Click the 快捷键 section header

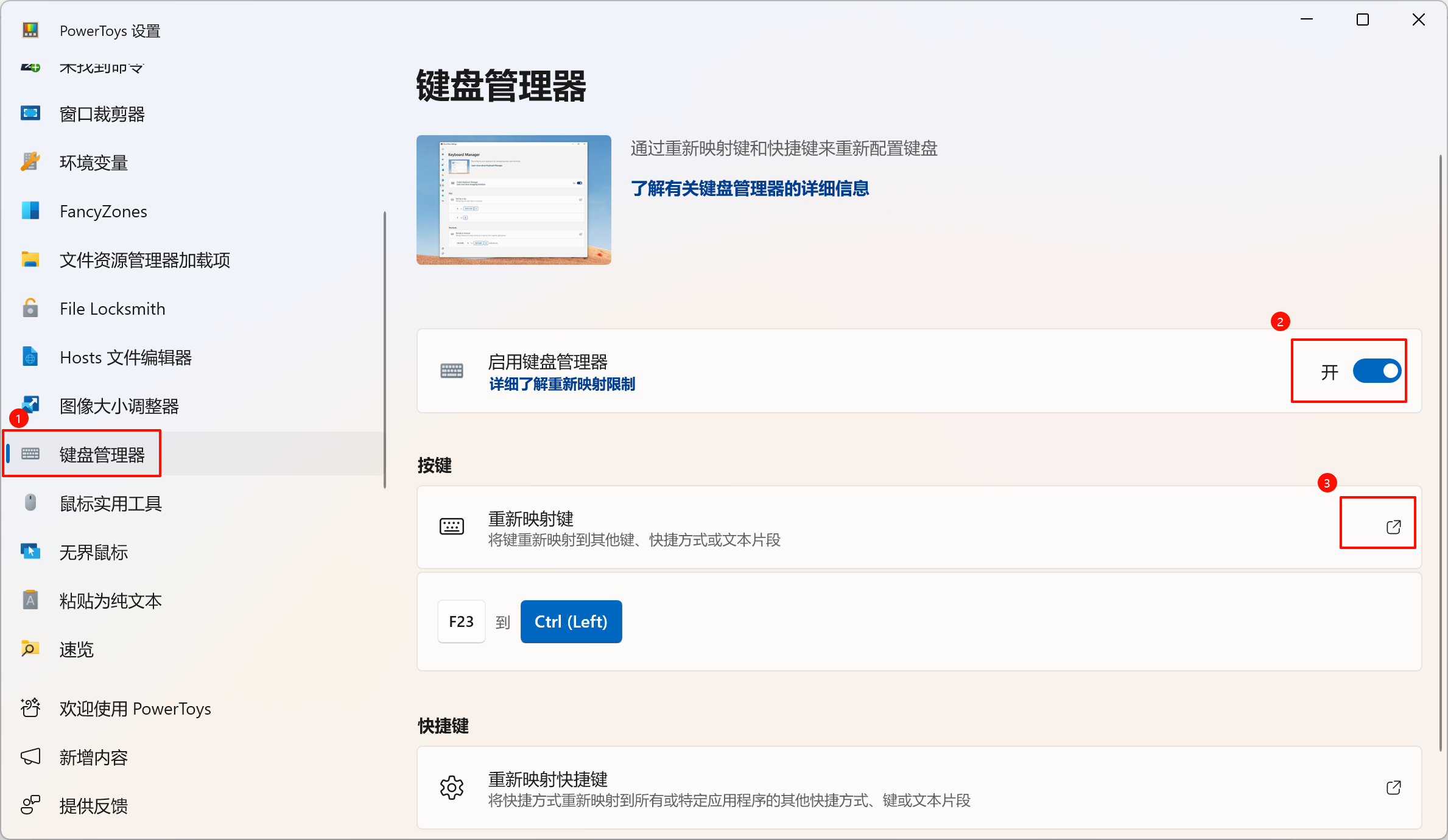pos(443,726)
